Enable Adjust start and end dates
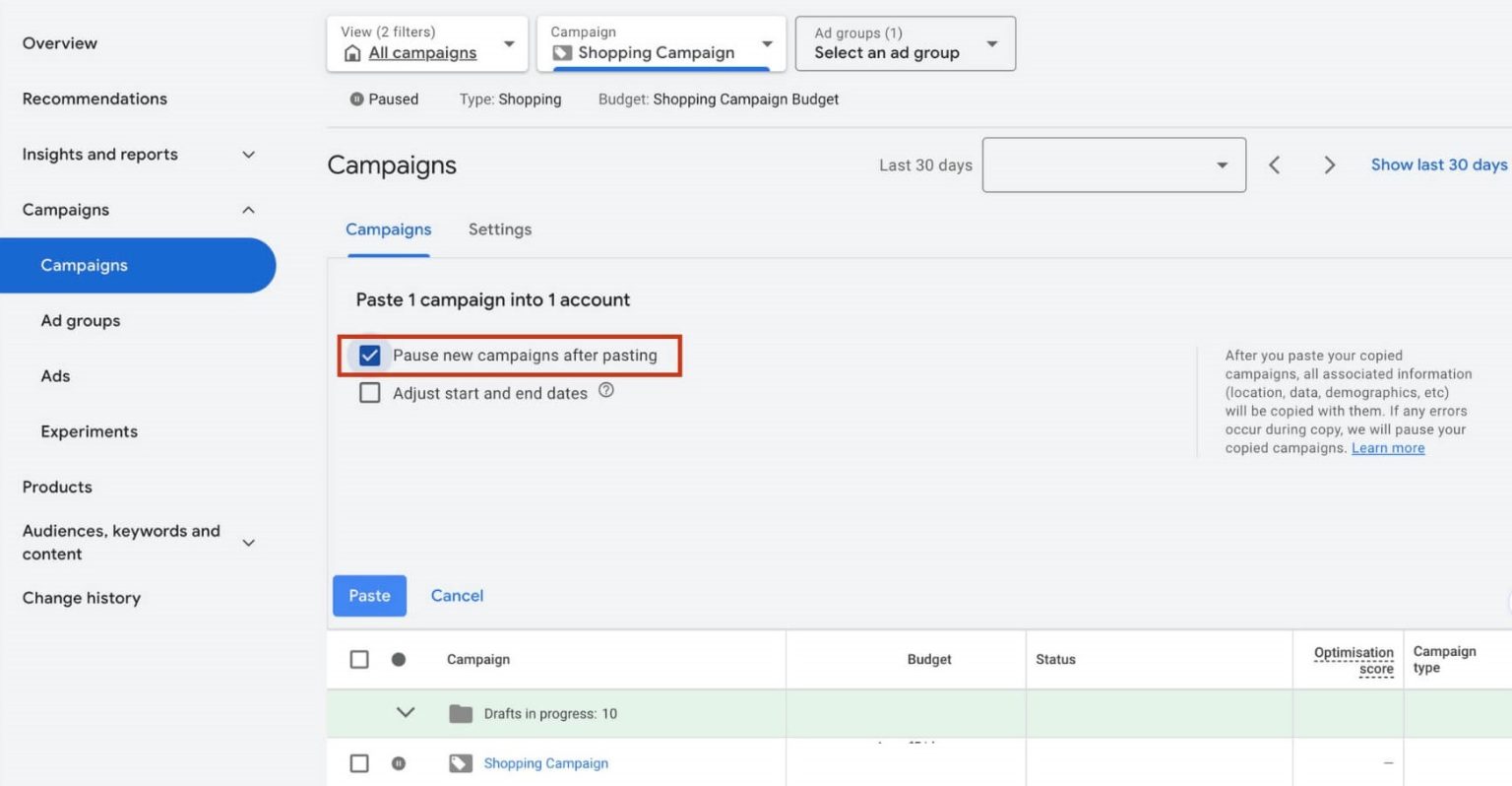This screenshot has height=786, width=1512. click(369, 392)
